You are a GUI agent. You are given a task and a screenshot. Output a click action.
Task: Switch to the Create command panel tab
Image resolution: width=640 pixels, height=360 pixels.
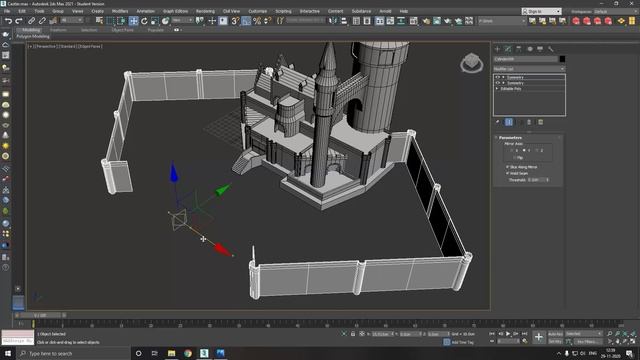(497, 49)
